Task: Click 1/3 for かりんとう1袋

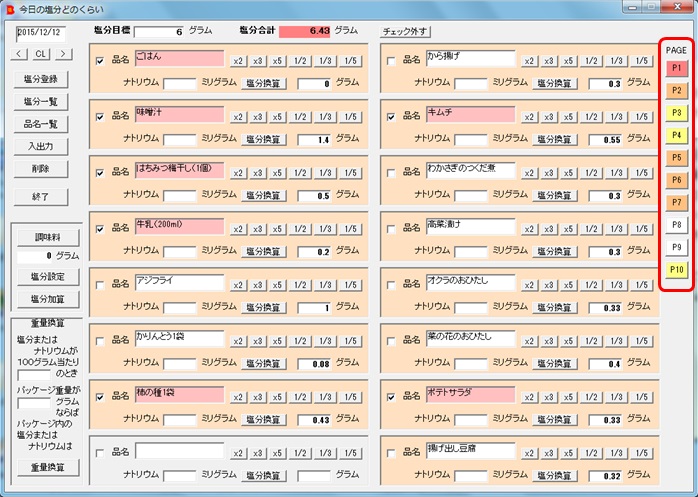Action: click(325, 341)
